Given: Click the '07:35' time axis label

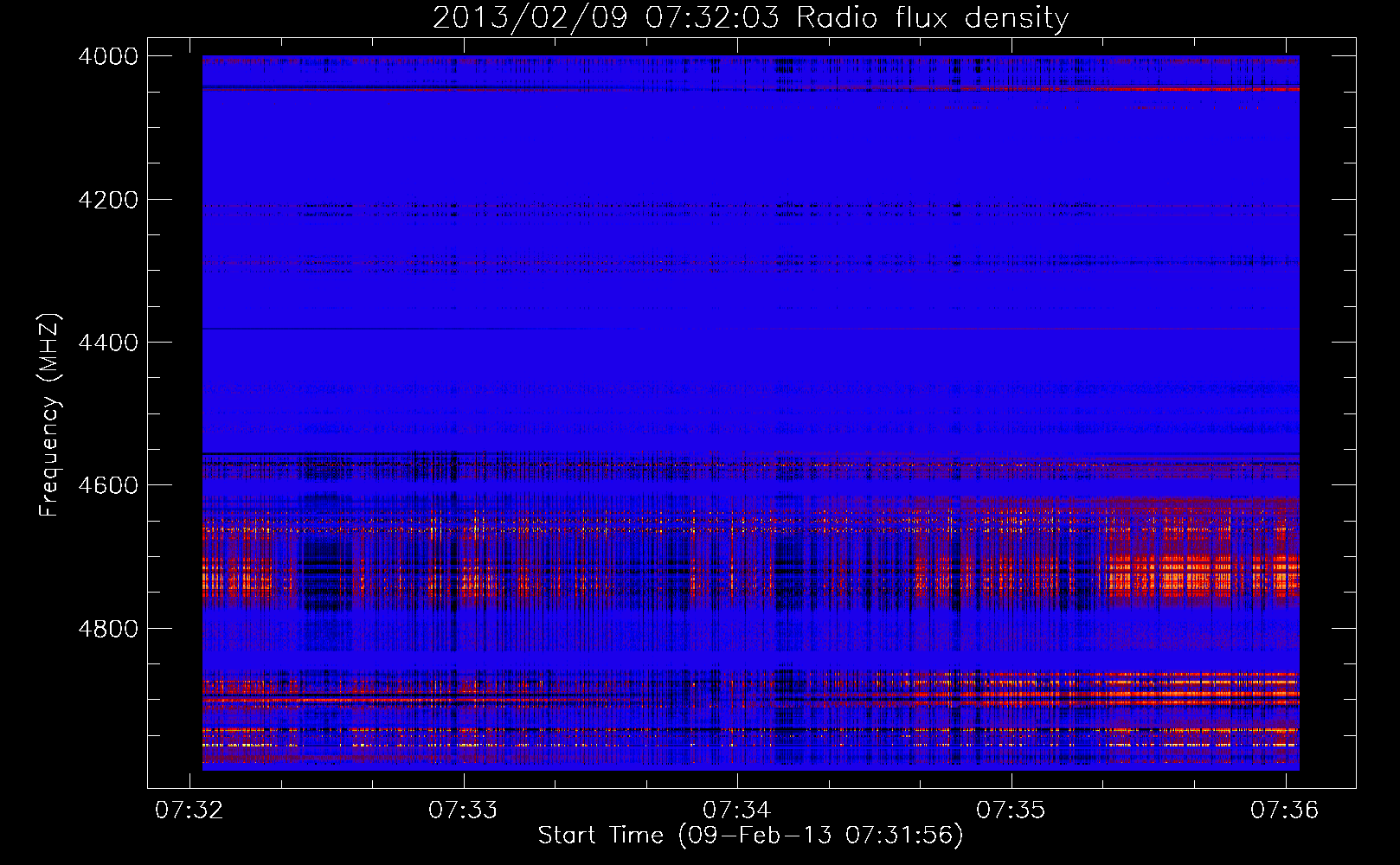Looking at the screenshot, I should pos(1011,810).
